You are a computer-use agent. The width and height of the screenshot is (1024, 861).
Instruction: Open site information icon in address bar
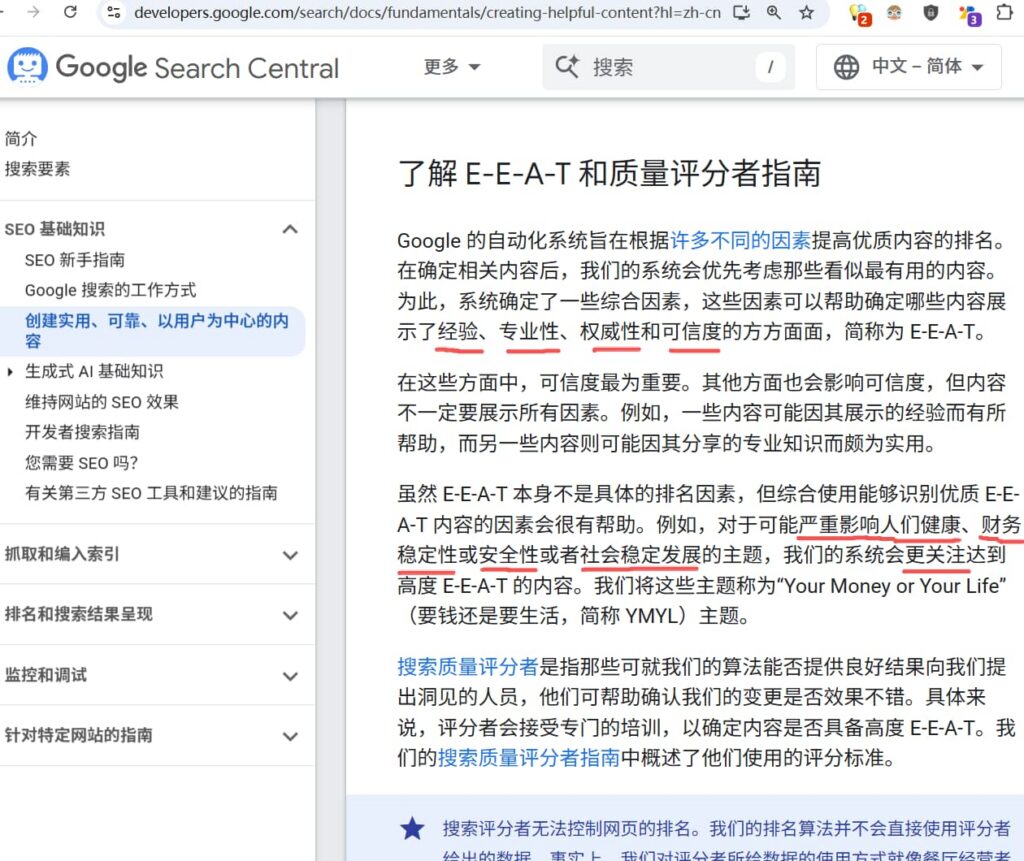point(114,12)
